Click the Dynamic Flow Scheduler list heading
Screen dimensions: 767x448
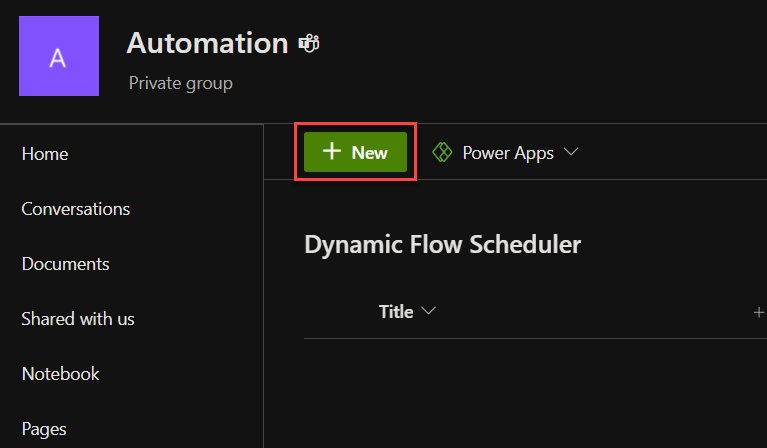[443, 244]
